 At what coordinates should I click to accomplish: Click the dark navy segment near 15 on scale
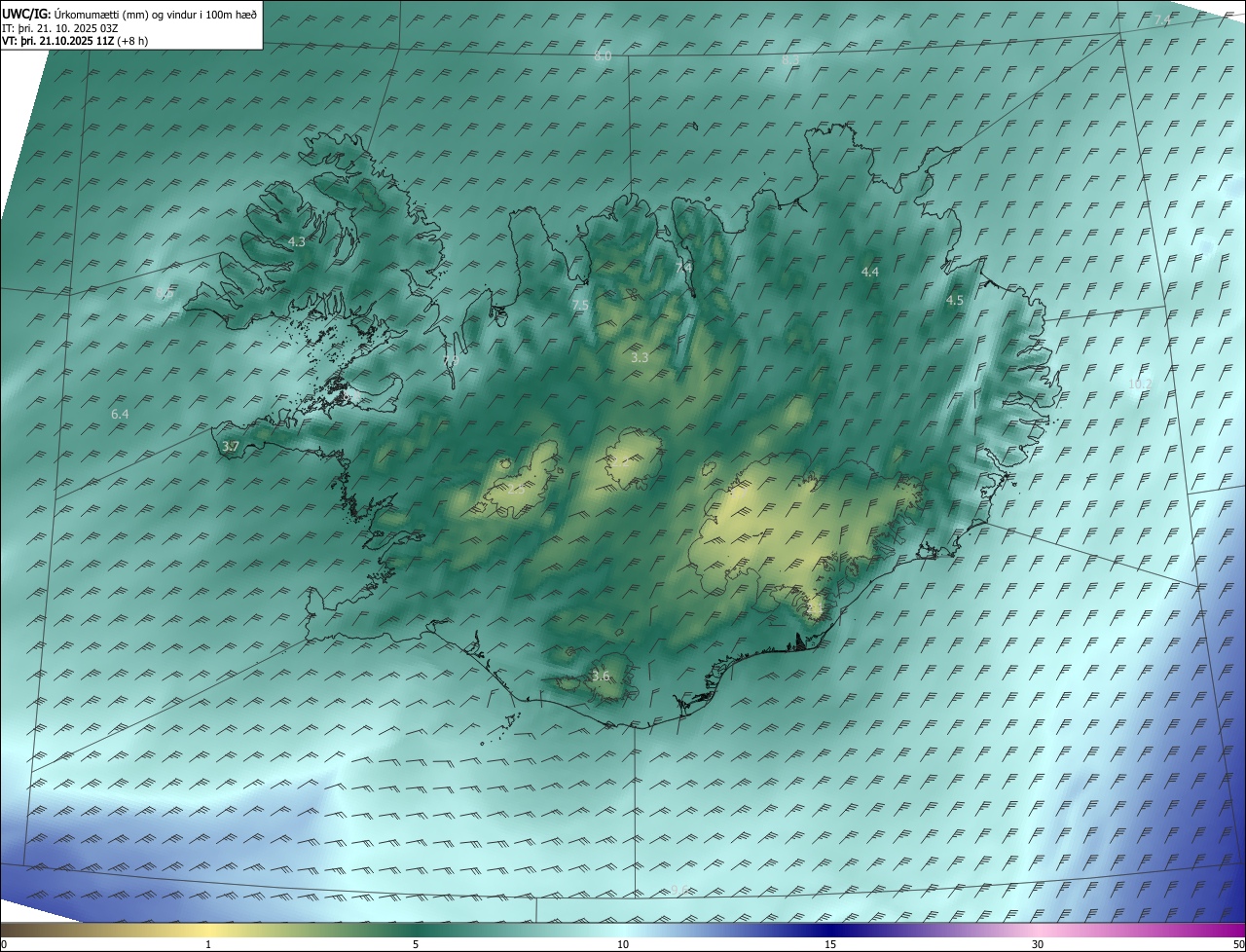[x=830, y=930]
